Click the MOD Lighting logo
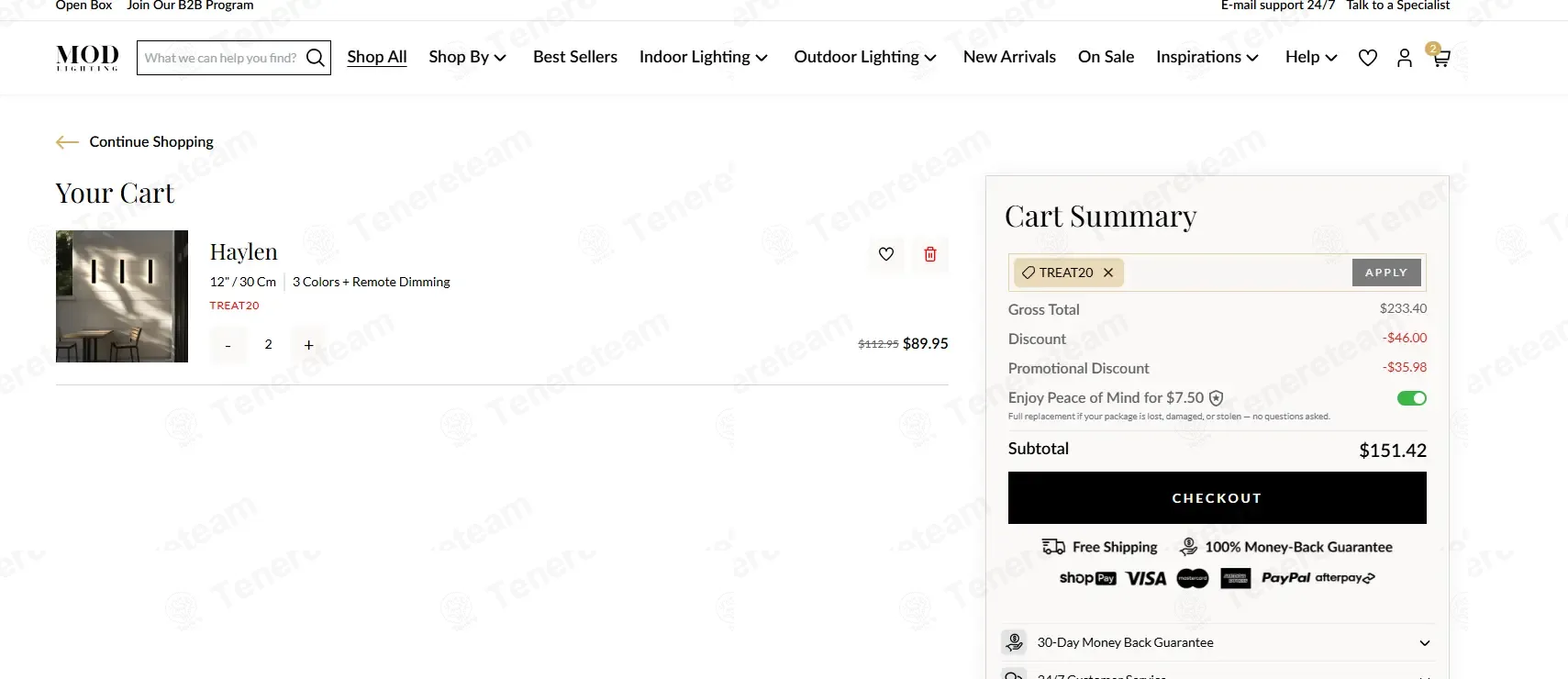 (x=87, y=57)
